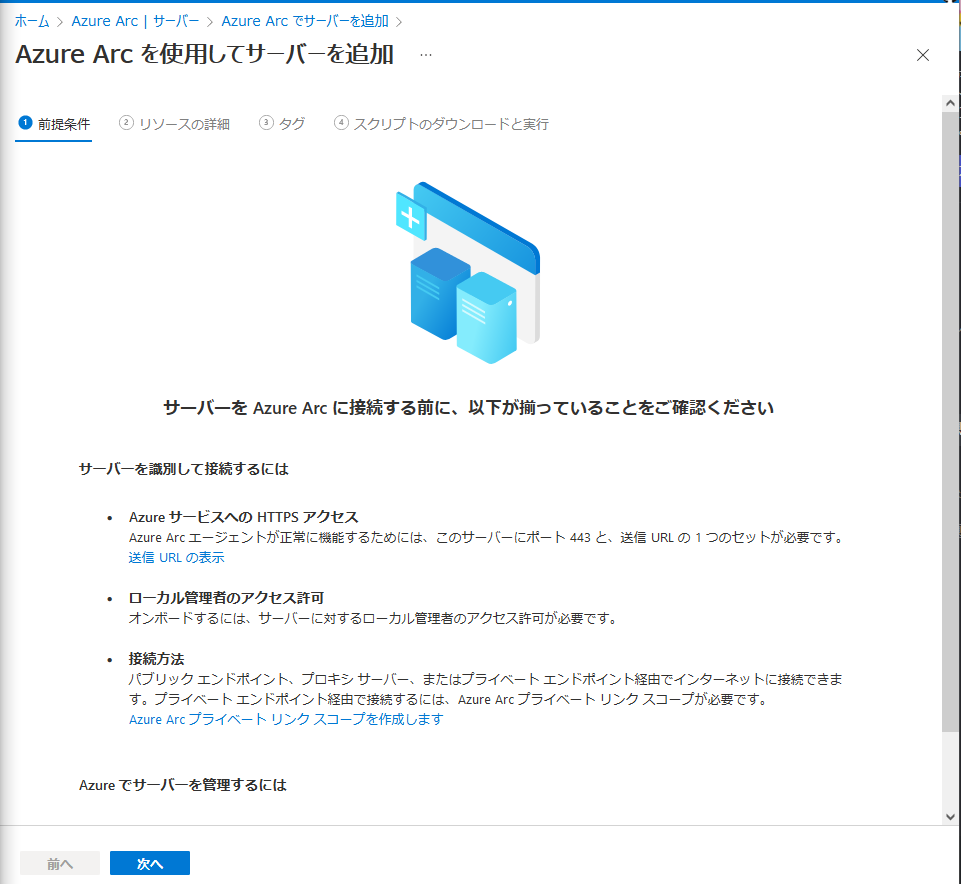Viewport: 961px width, 884px height.
Task: Open the Azure Arc | サーバー breadcrumb
Action: tap(135, 21)
